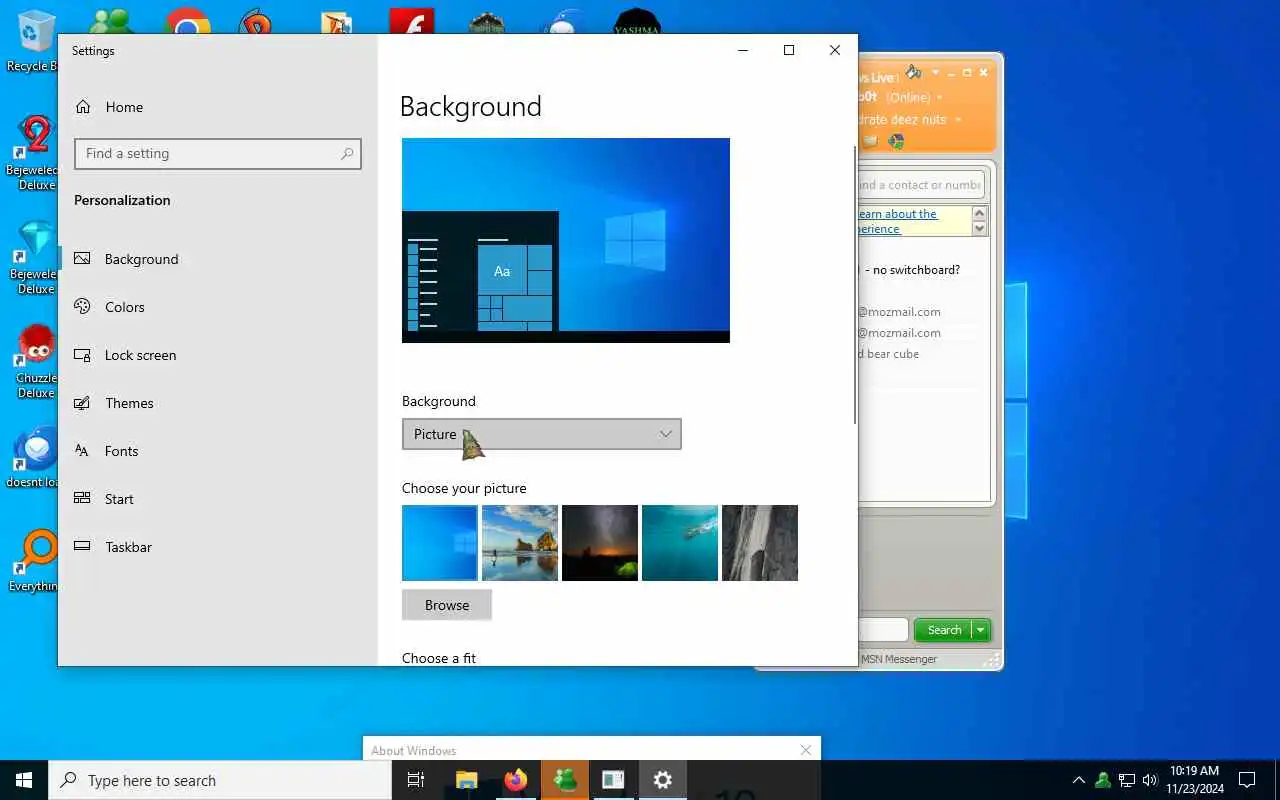Image resolution: width=1280 pixels, height=800 pixels.
Task: Click the green Search button in Messenger
Action: (944, 630)
